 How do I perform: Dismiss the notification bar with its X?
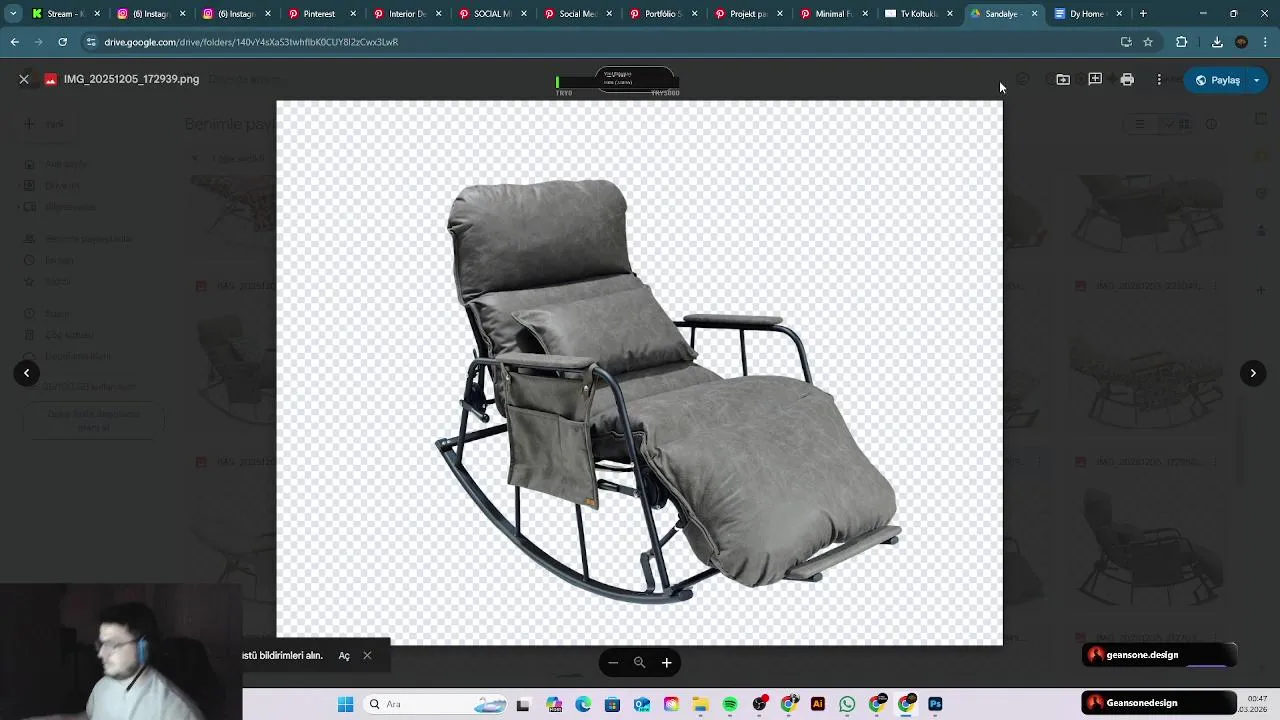coord(367,656)
